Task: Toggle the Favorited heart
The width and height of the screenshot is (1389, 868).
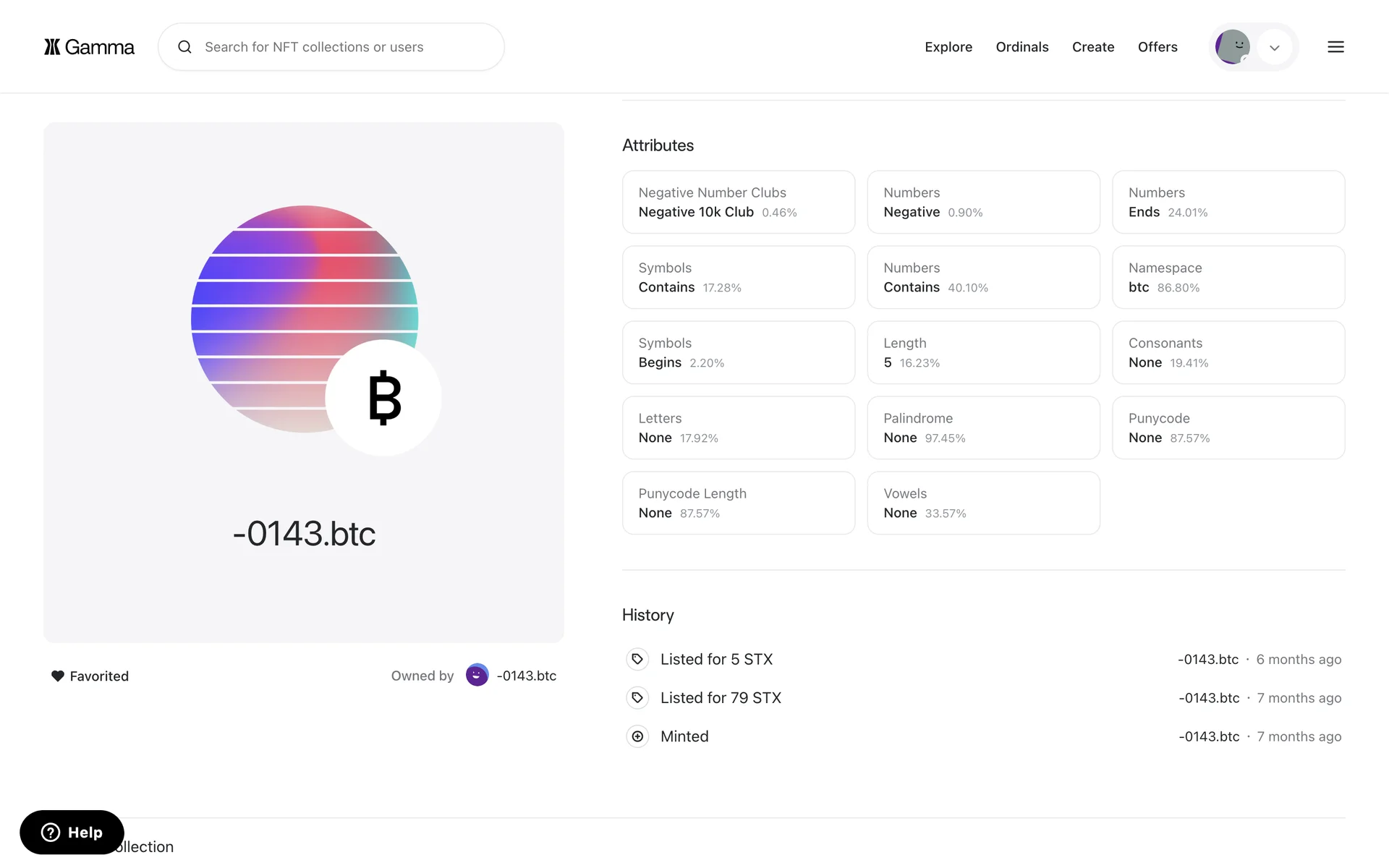Action: coord(58,676)
